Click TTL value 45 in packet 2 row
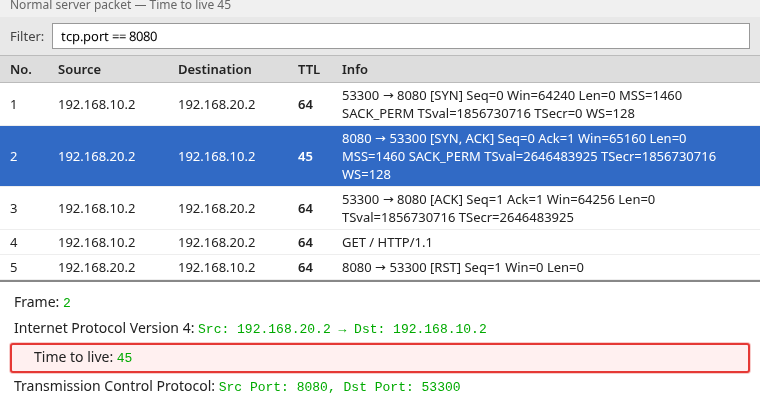Screen dimensions: 760x407 pos(305,157)
